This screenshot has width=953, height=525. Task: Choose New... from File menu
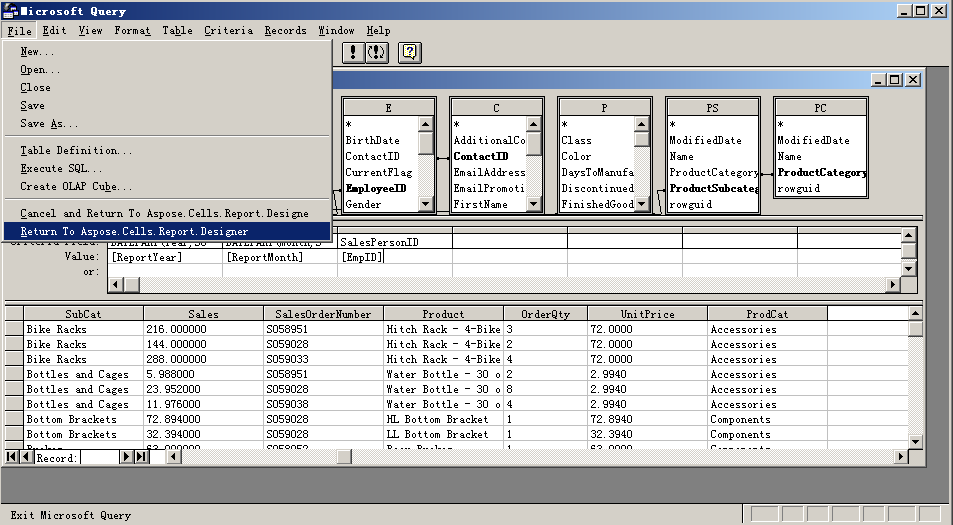[x=167, y=52]
